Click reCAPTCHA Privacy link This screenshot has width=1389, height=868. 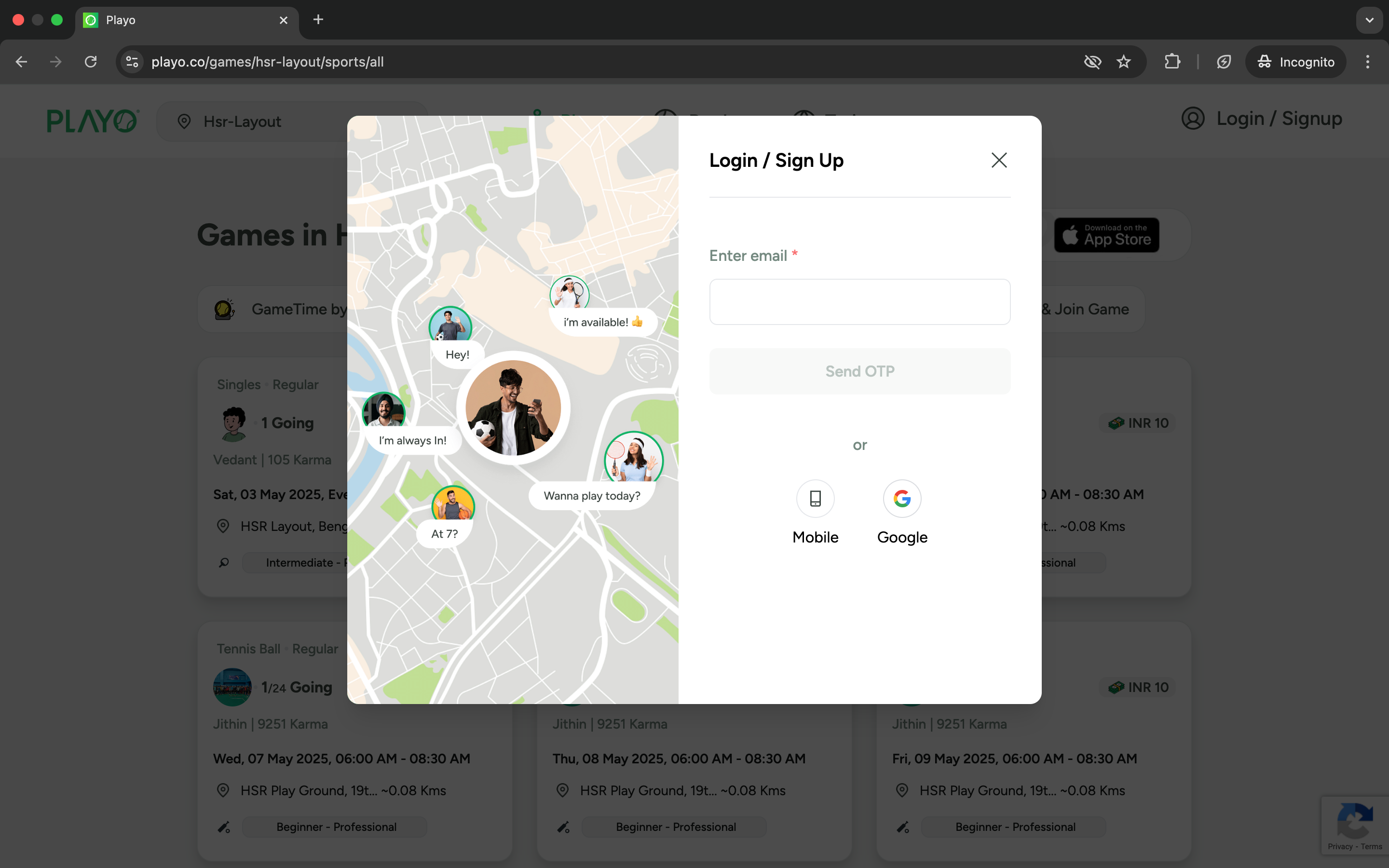(1340, 846)
